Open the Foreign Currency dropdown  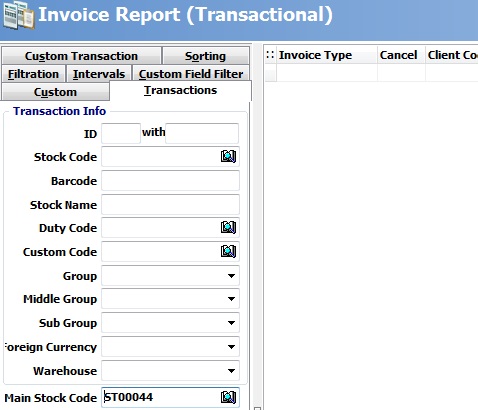click(231, 347)
